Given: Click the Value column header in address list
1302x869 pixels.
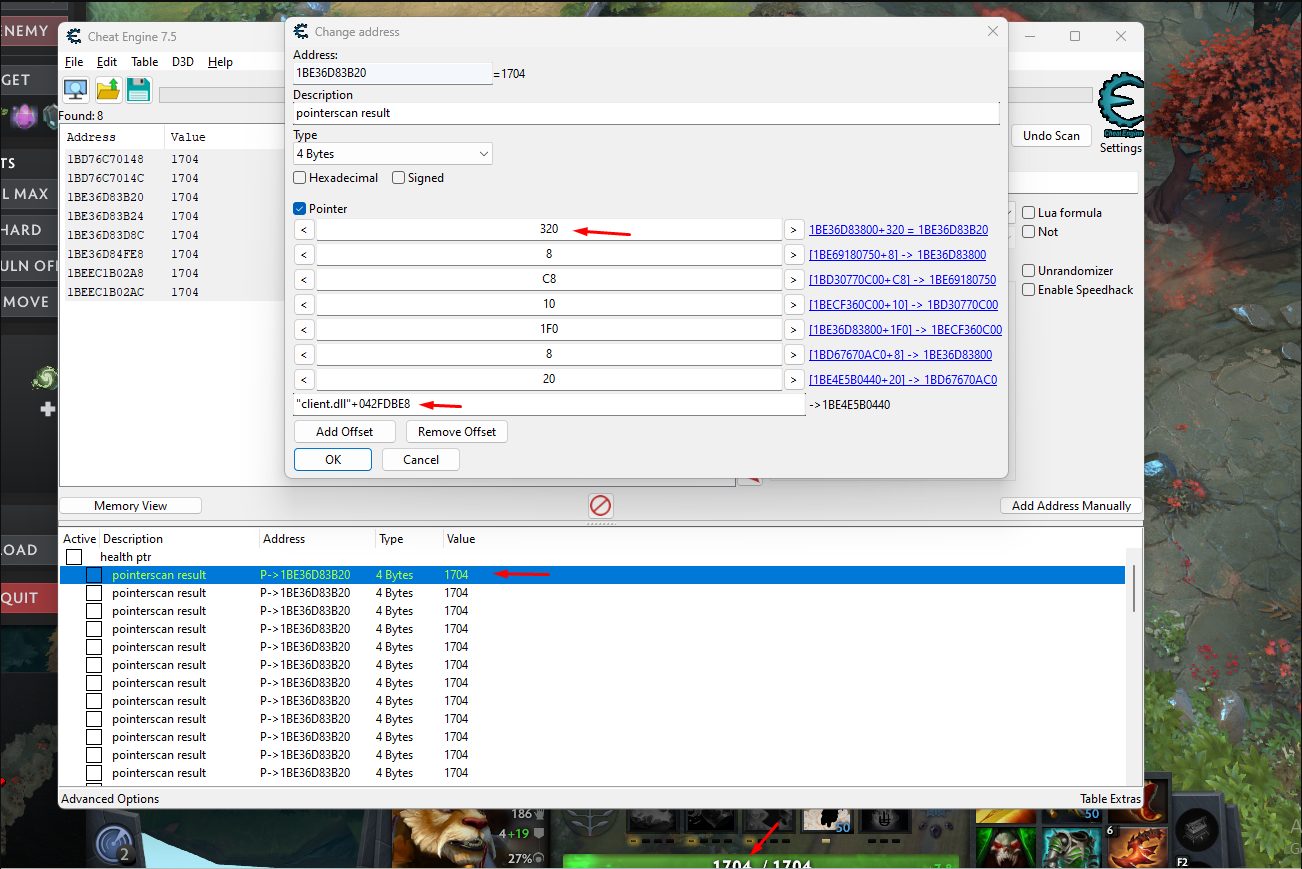Looking at the screenshot, I should 461,539.
